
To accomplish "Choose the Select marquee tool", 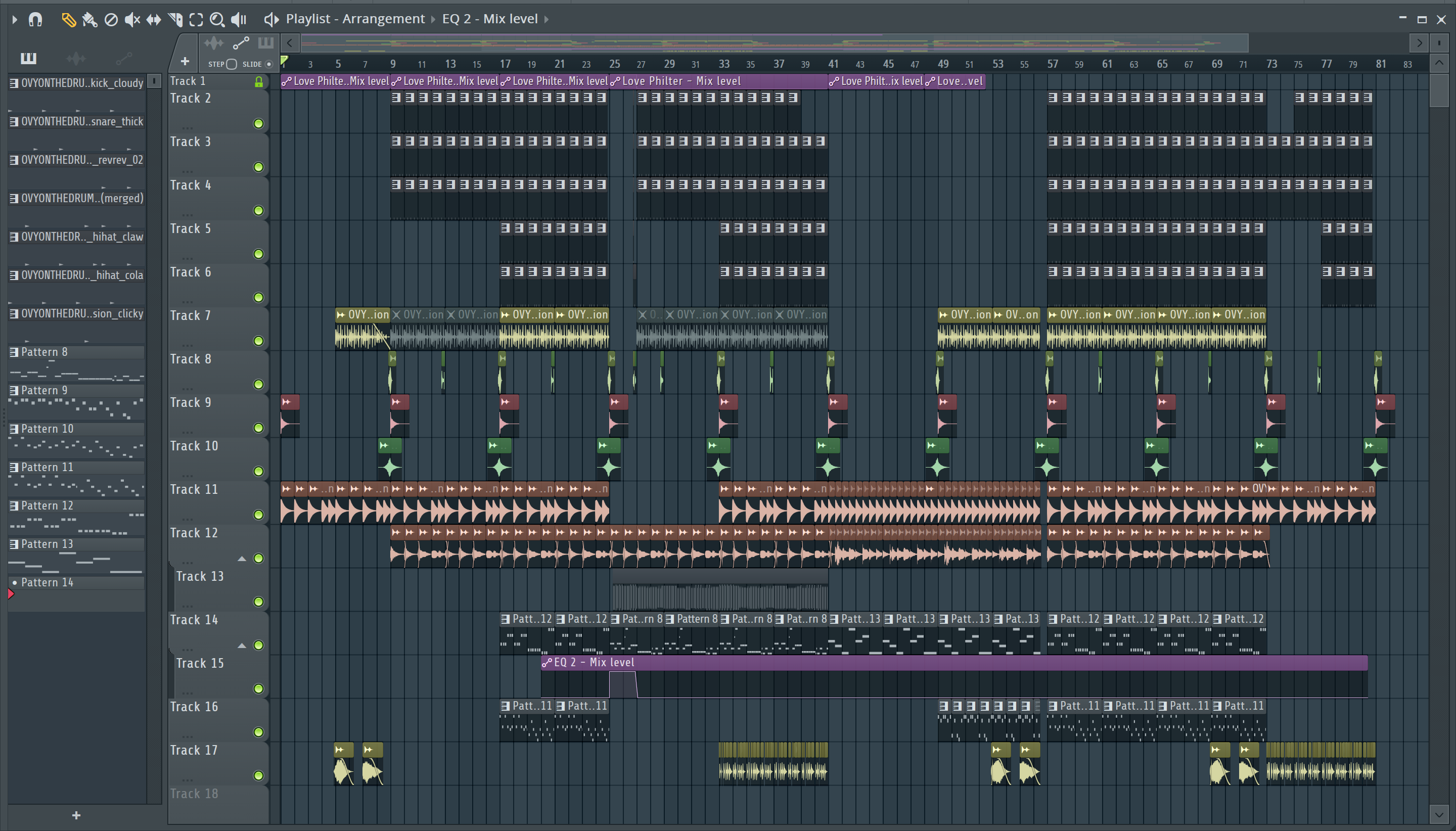I will point(196,20).
